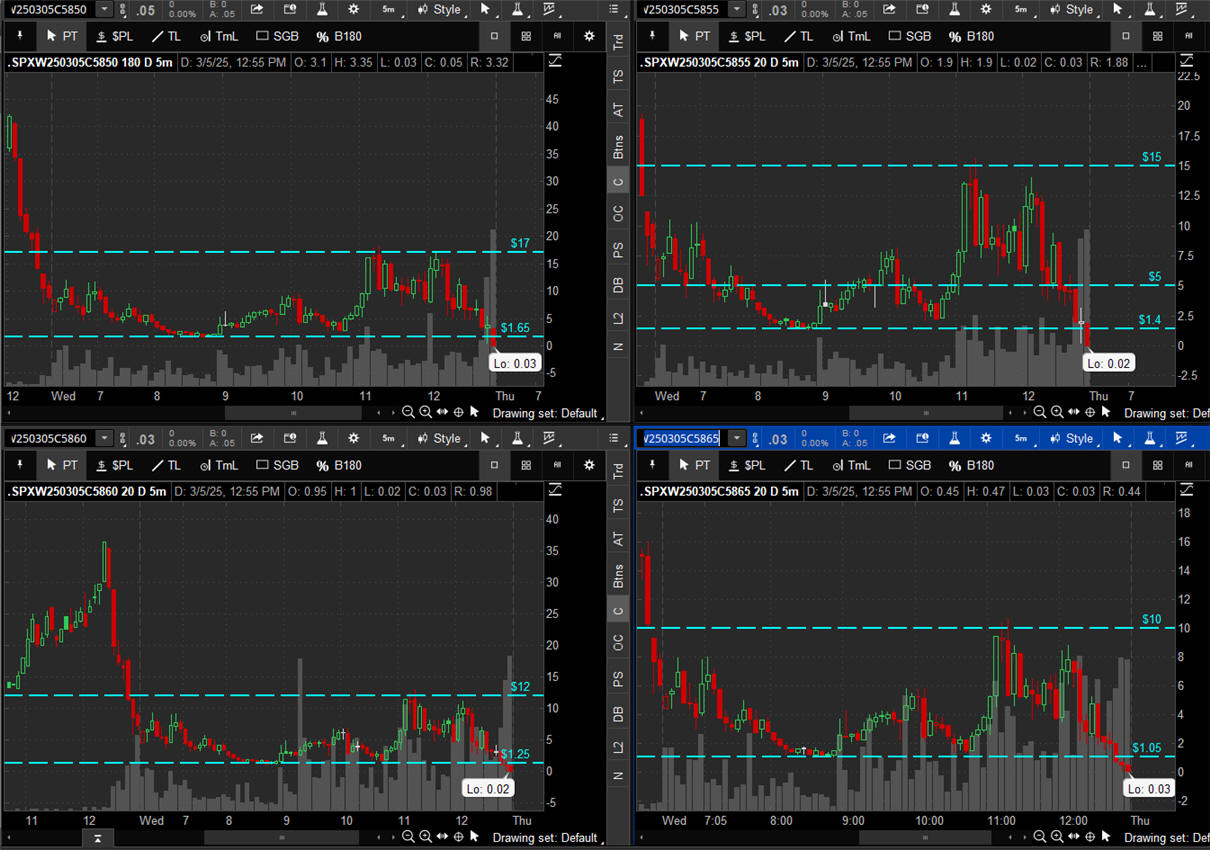
Task: Select the $PL drawing tool in C5865 chart
Action: [746, 465]
